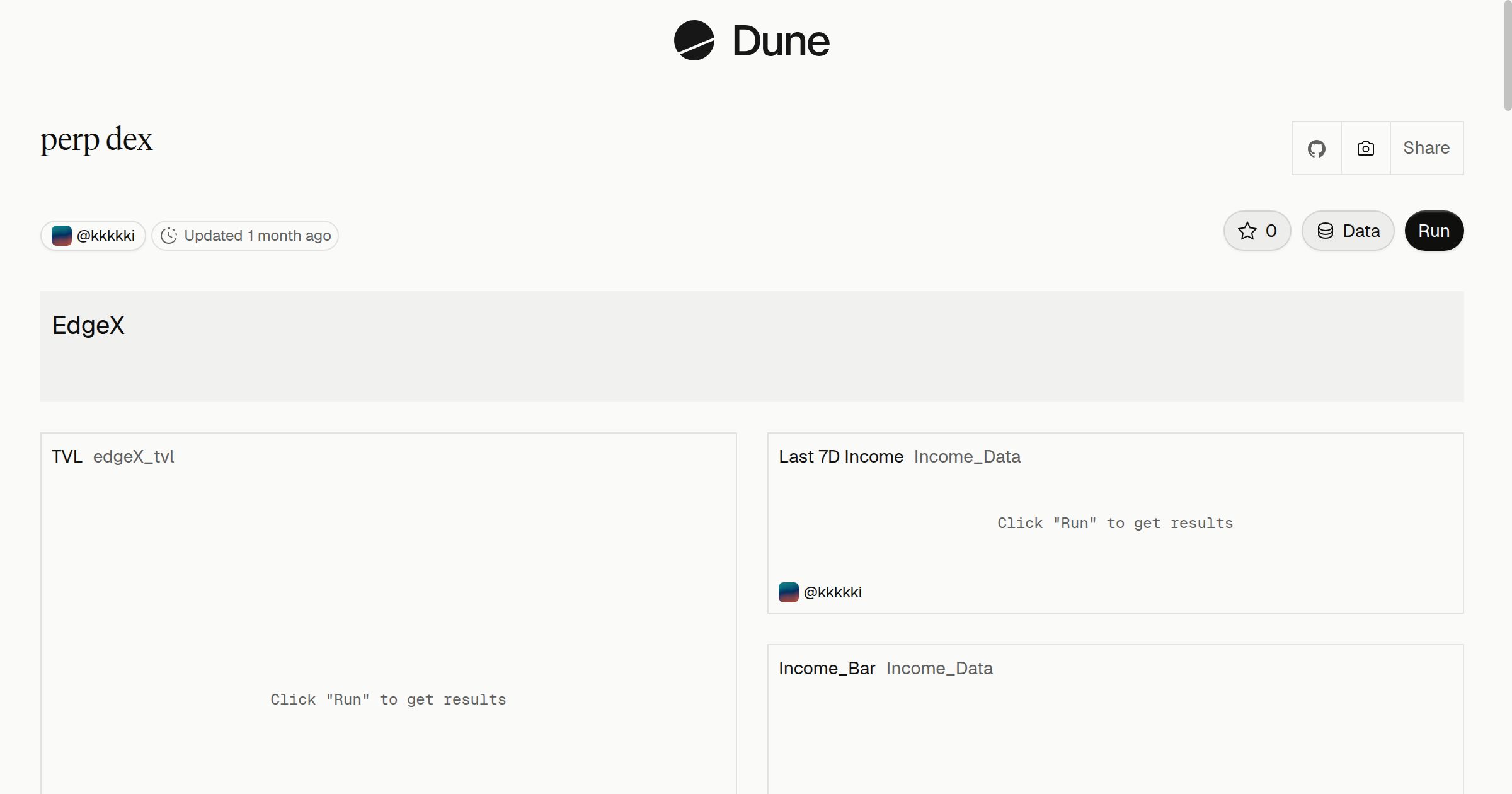Open Income_Data link beside Last 7D Income

tap(967, 456)
